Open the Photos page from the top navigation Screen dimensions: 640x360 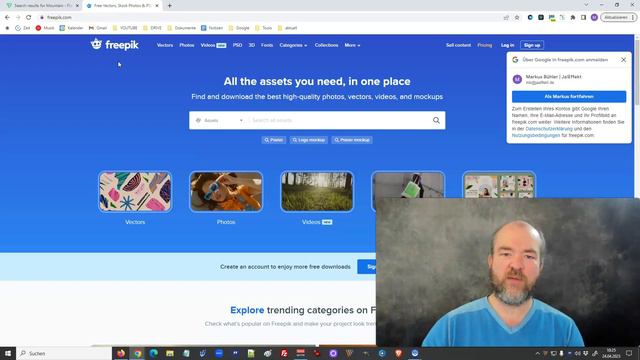click(x=187, y=45)
